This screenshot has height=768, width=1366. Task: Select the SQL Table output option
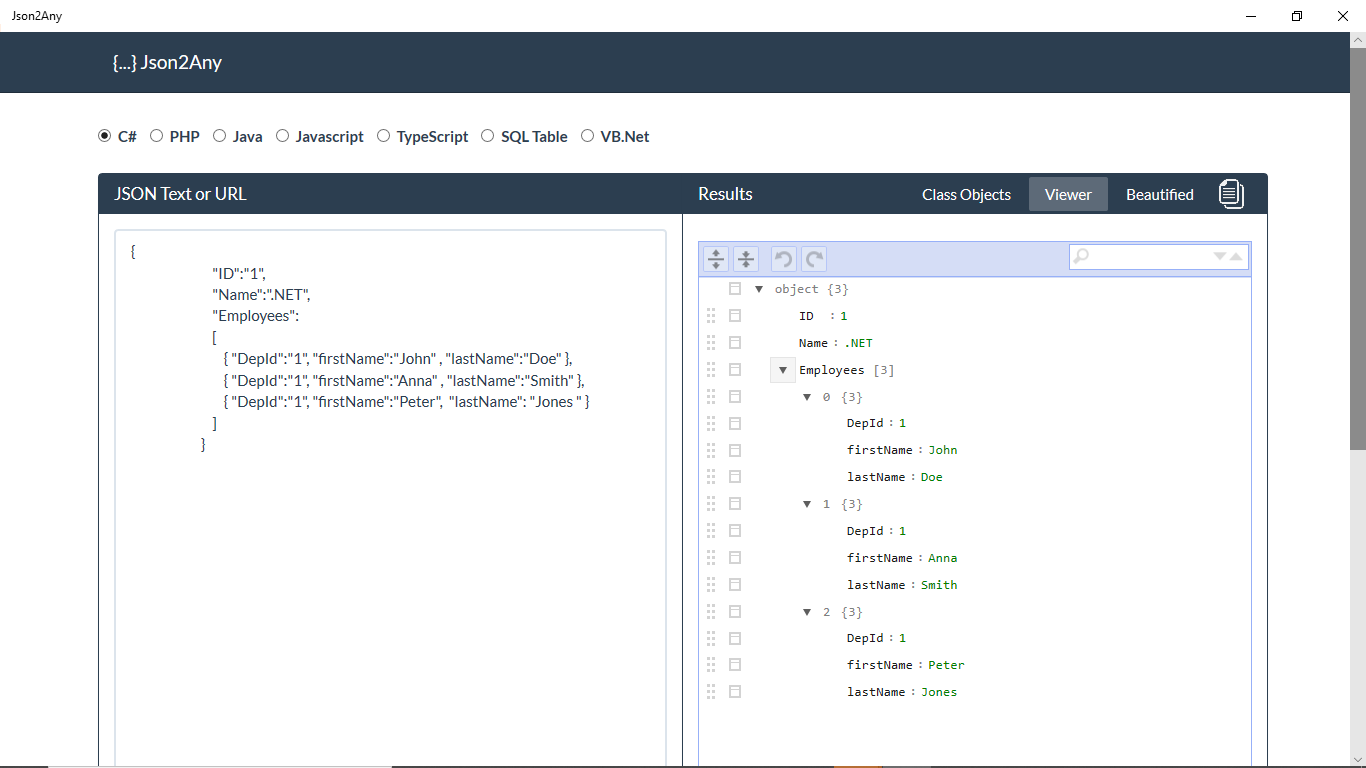coord(487,135)
